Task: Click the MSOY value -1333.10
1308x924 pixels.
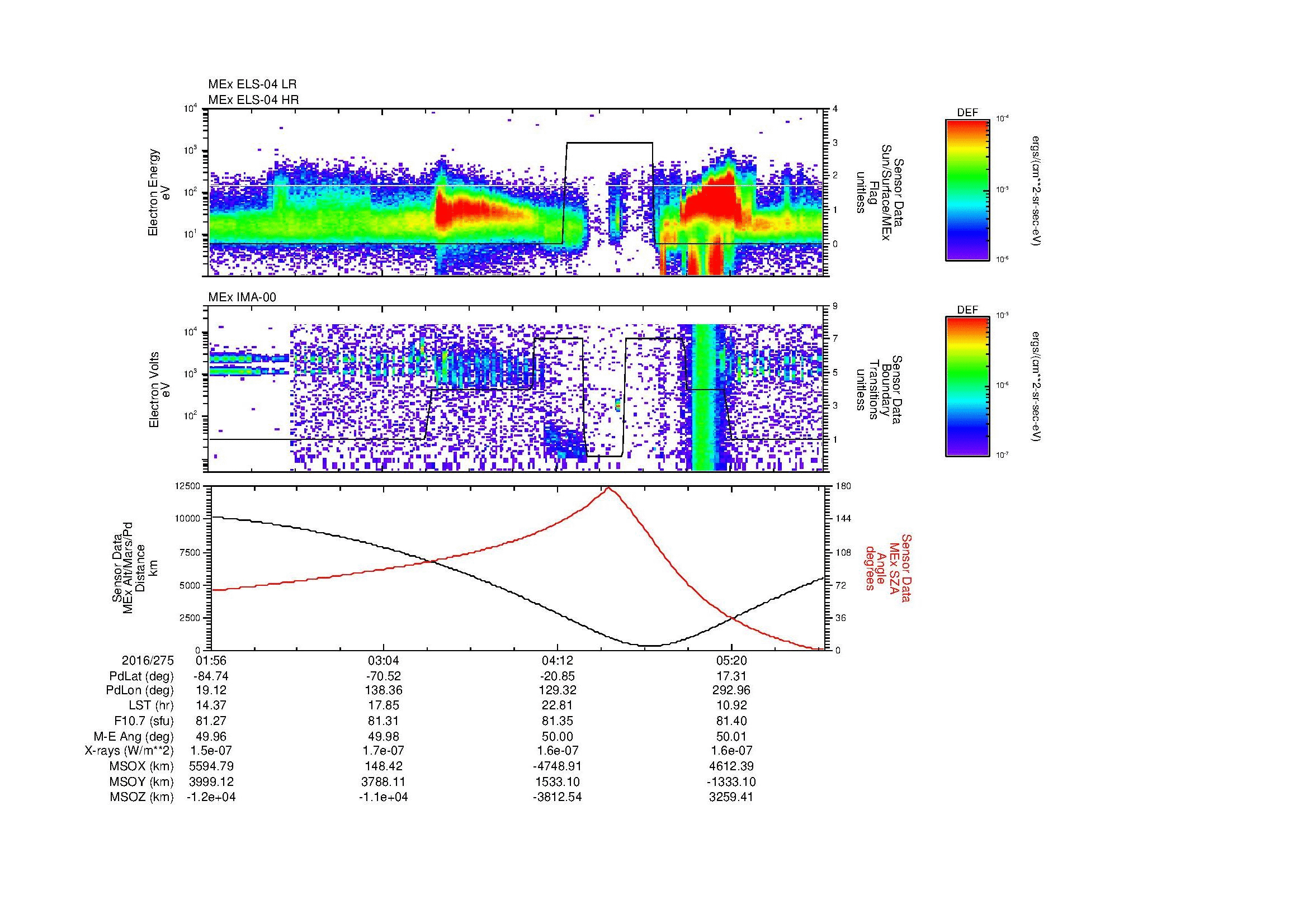Action: click(x=731, y=782)
